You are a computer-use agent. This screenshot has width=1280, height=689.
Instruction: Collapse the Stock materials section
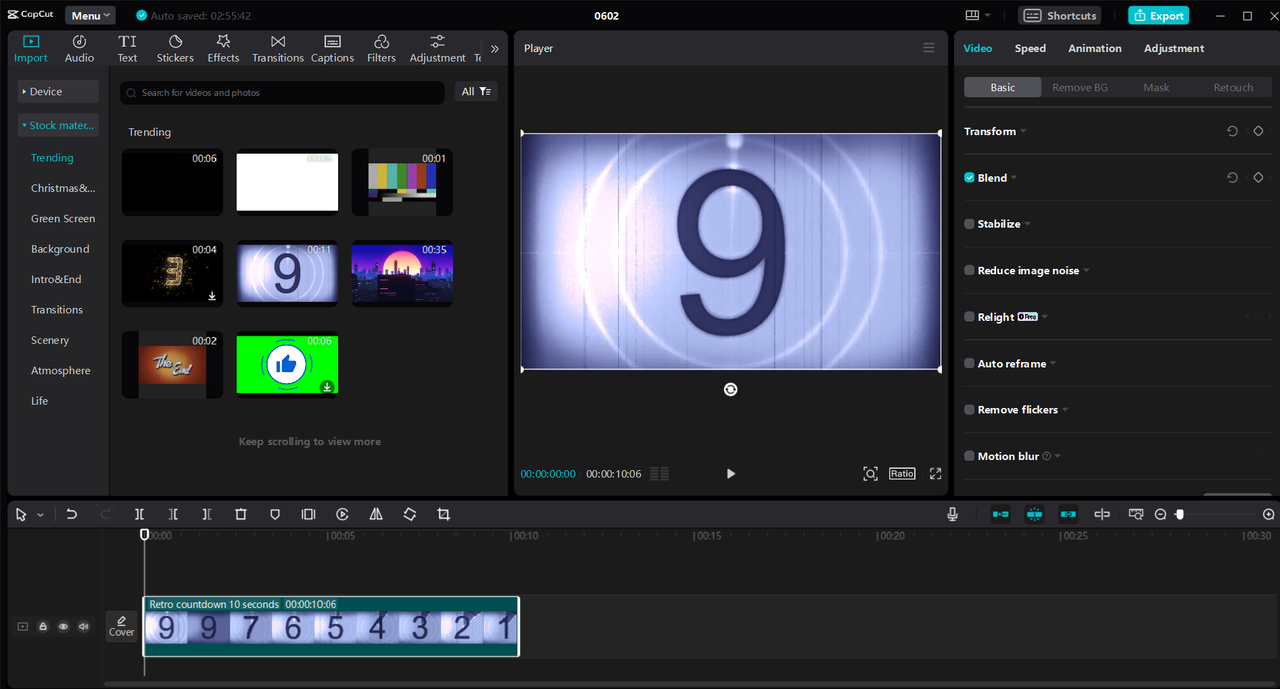[58, 125]
